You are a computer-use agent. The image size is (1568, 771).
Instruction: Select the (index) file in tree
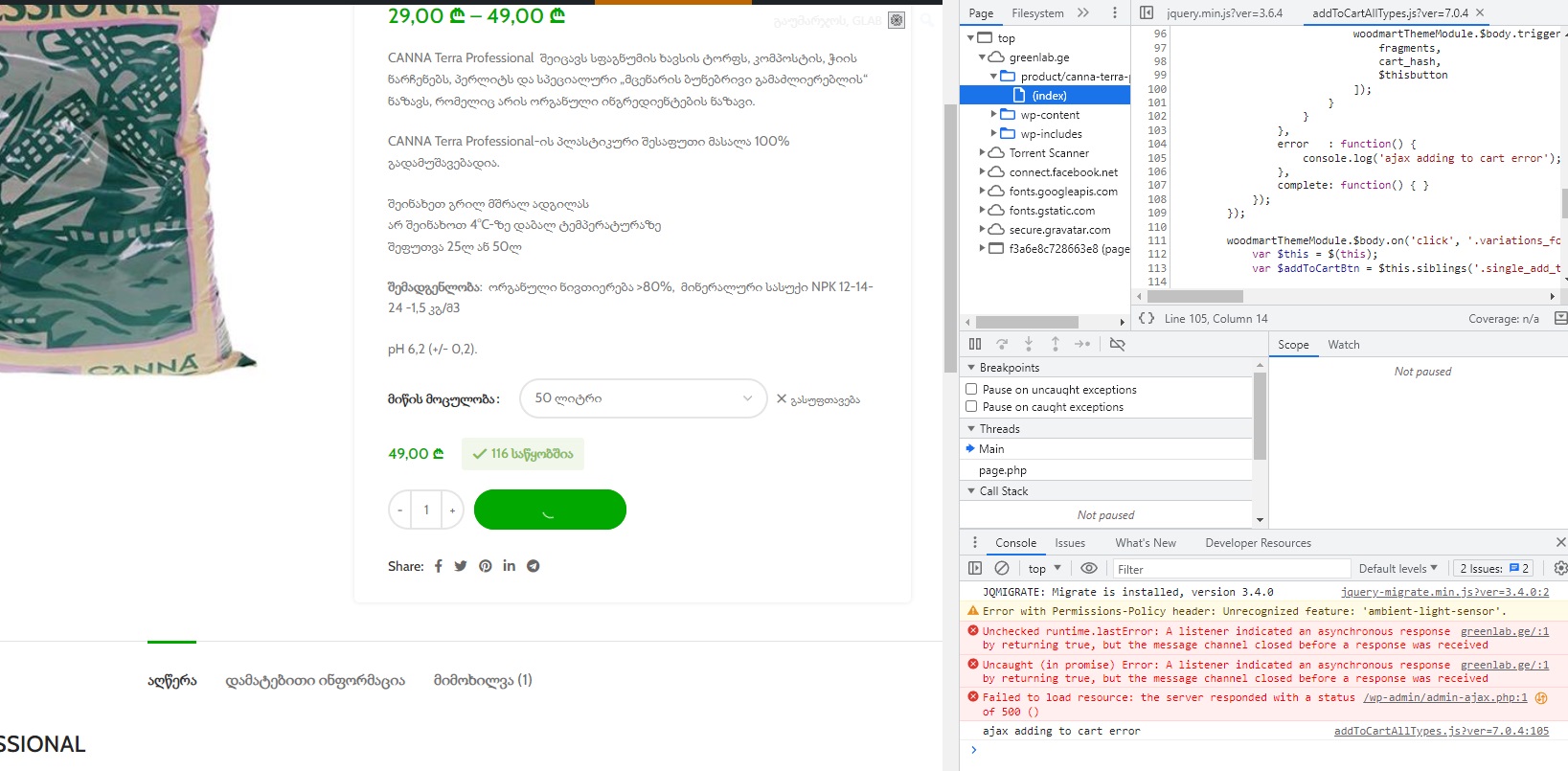1045,96
